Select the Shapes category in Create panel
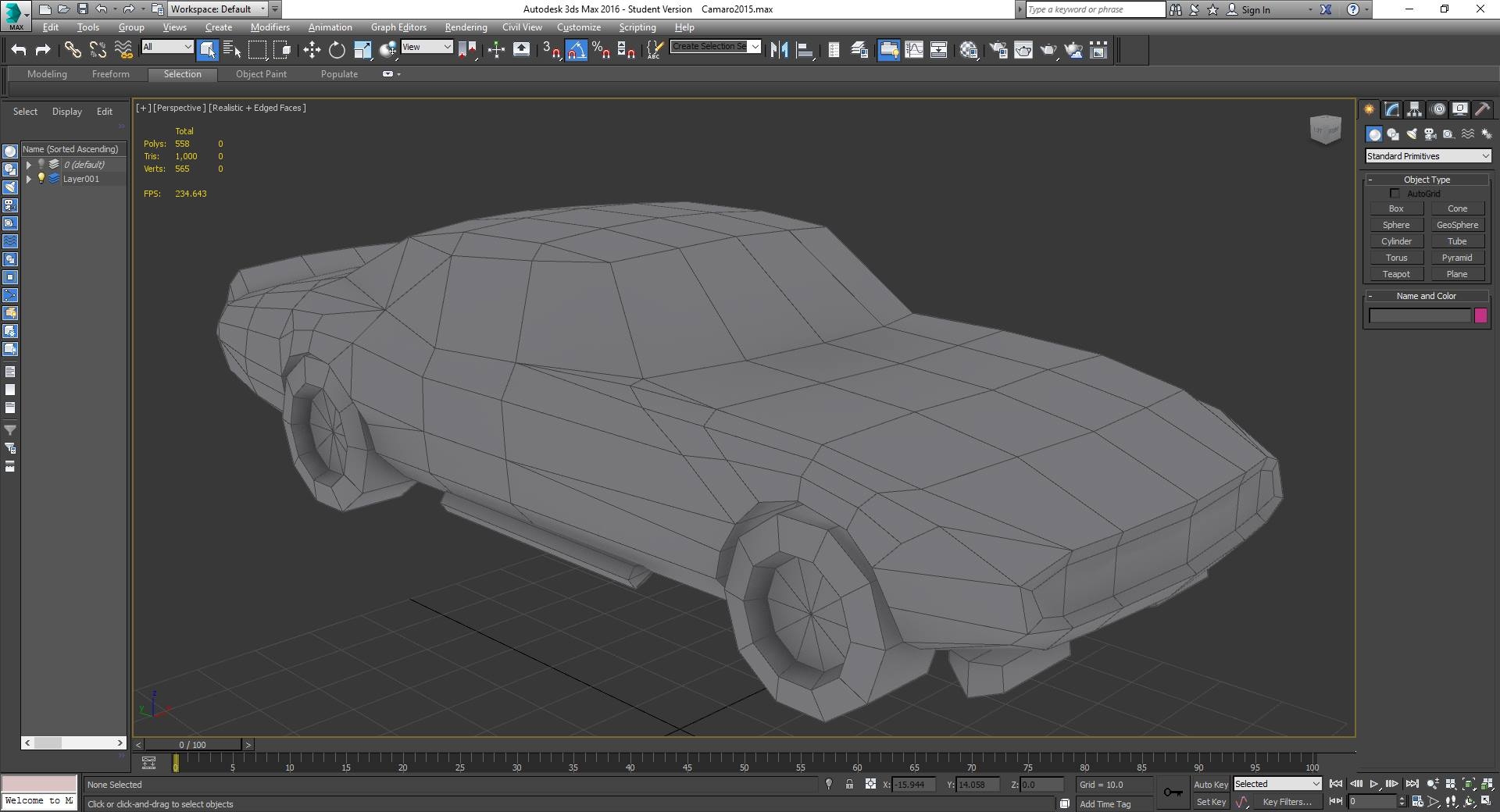Image resolution: width=1500 pixels, height=812 pixels. coord(1393,134)
